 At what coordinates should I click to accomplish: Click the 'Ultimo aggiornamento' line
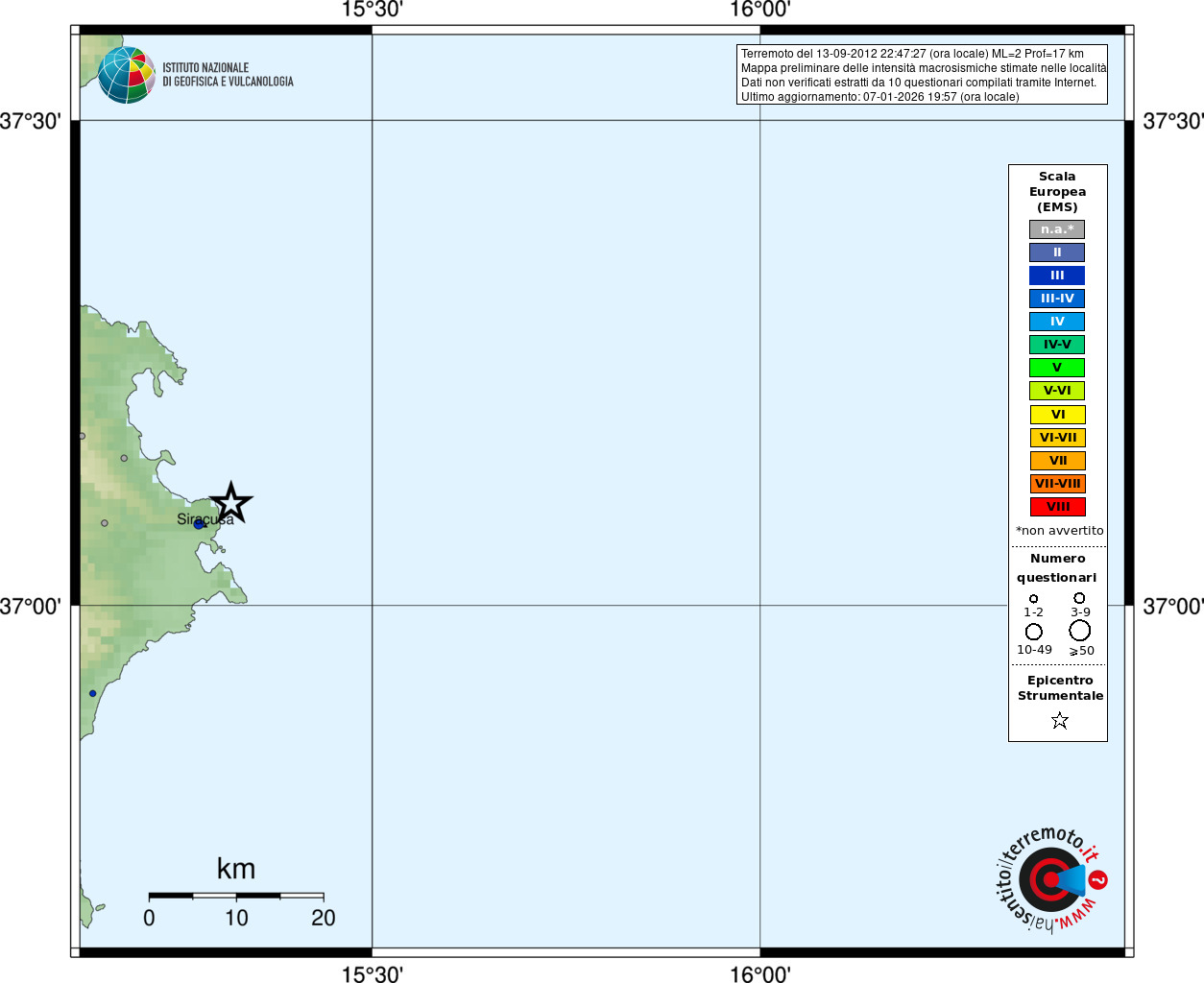pos(880,97)
